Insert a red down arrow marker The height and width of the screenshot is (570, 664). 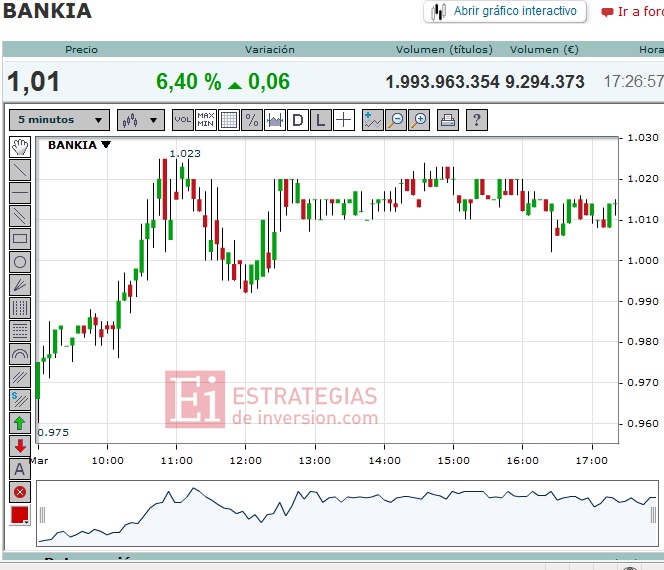(20, 445)
